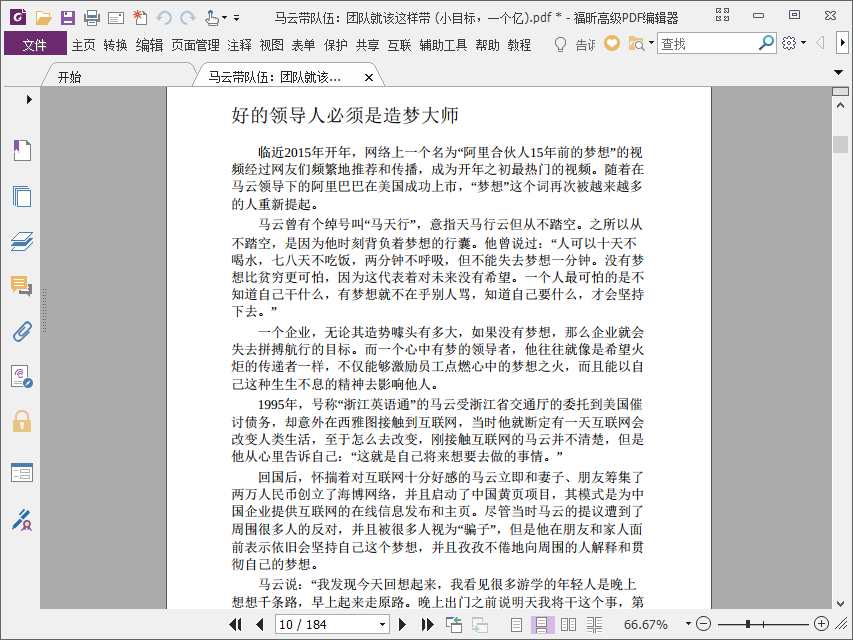This screenshot has width=853, height=640.
Task: Expand the gear settings dropdown arrow
Action: (803, 43)
